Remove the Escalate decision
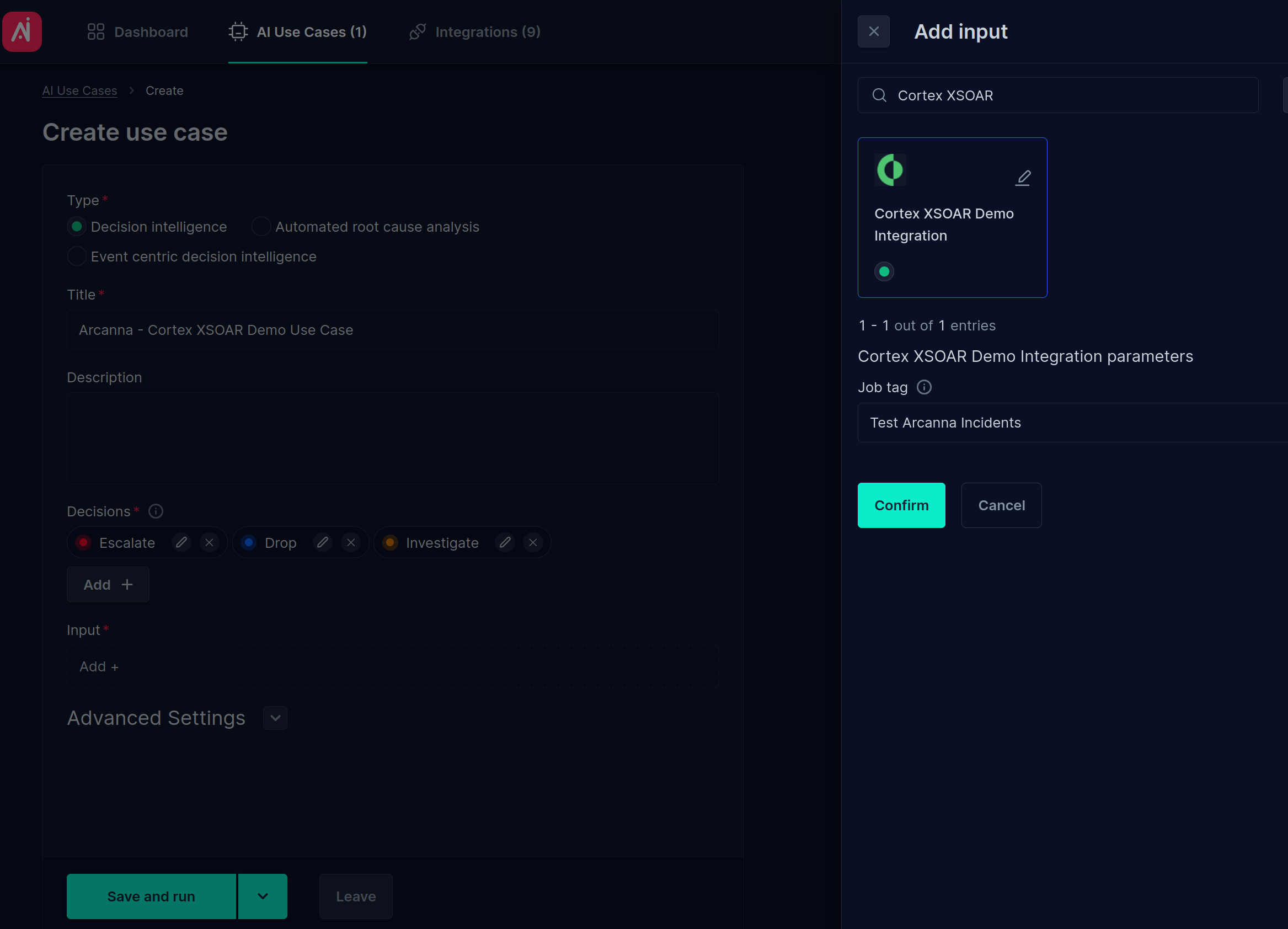 click(x=209, y=543)
